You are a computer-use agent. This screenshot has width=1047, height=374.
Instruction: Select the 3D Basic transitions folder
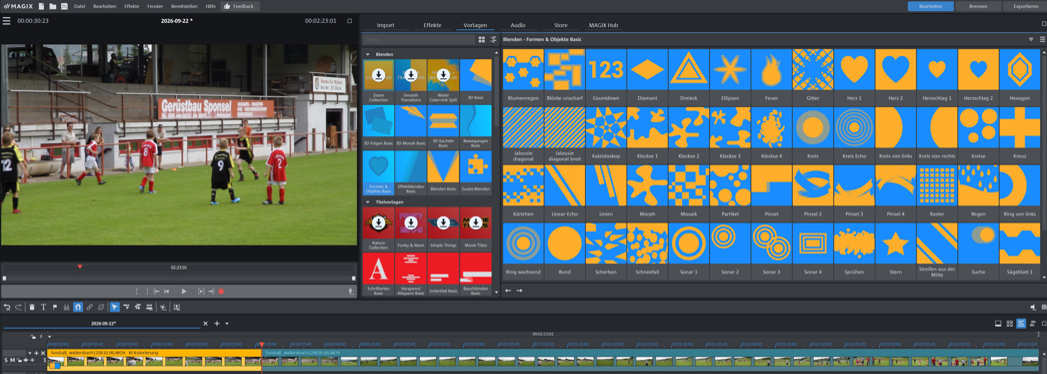click(476, 79)
